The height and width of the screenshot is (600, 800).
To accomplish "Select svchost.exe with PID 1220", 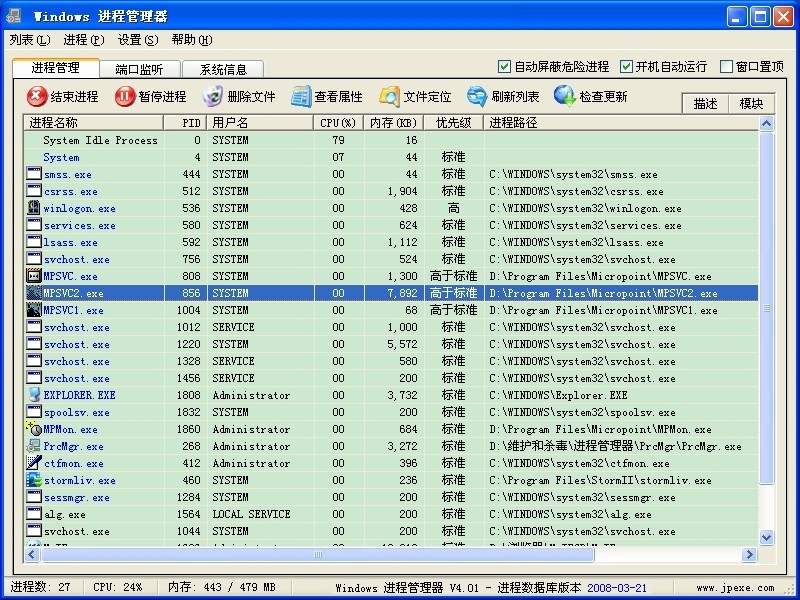I will tap(391, 344).
